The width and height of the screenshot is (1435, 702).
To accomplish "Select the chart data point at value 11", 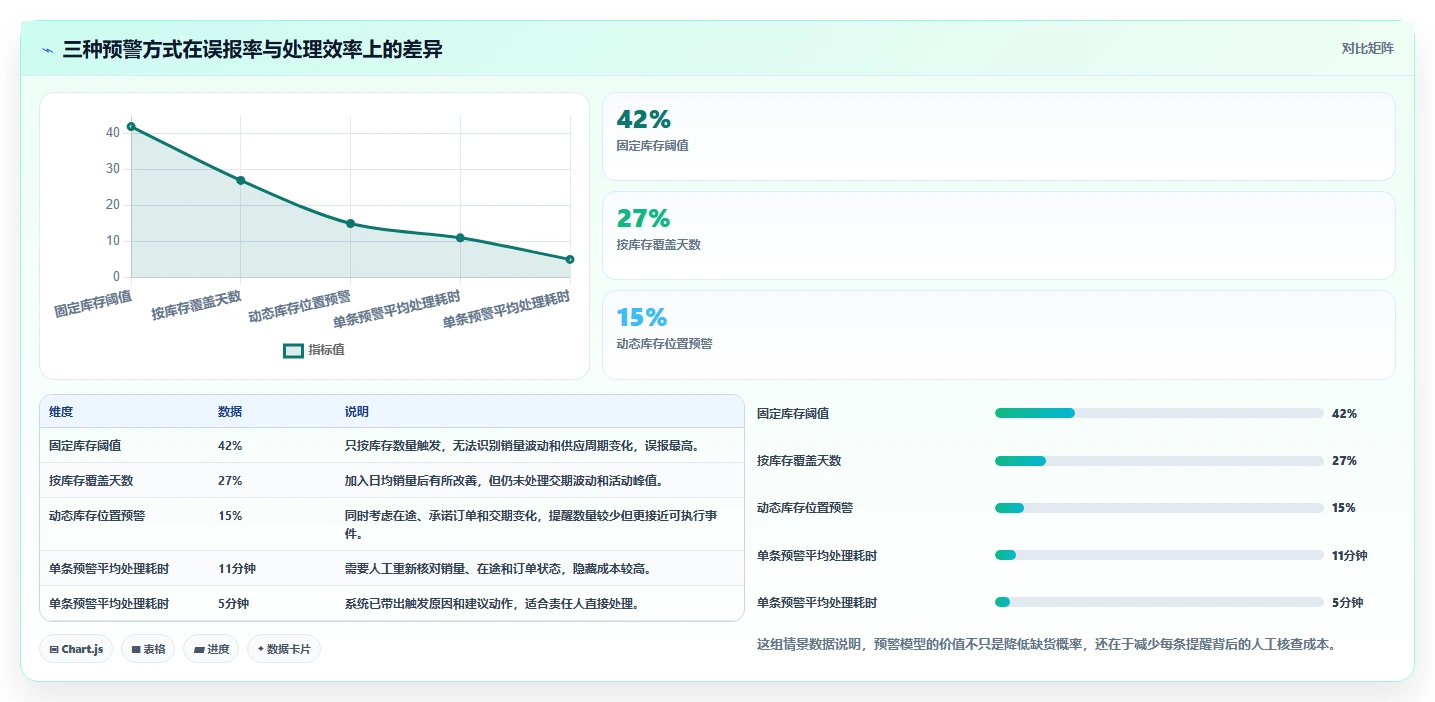I will (460, 237).
